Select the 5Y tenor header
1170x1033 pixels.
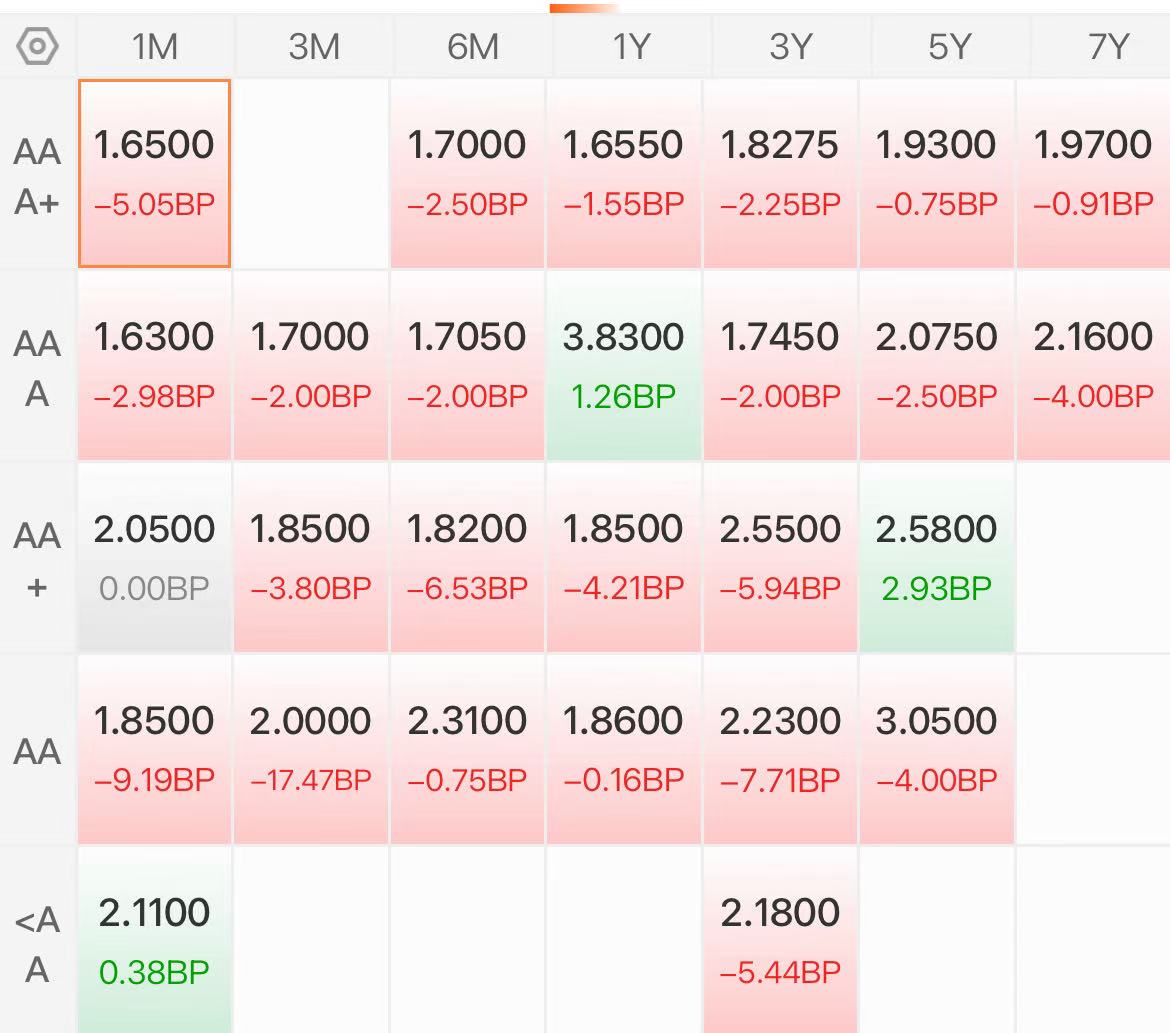[949, 46]
